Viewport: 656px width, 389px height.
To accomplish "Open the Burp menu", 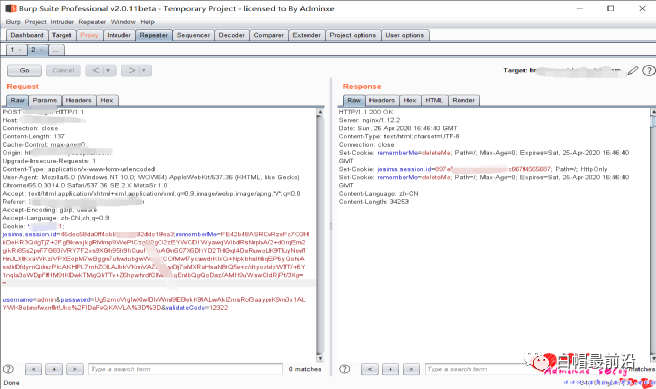I will pos(13,22).
